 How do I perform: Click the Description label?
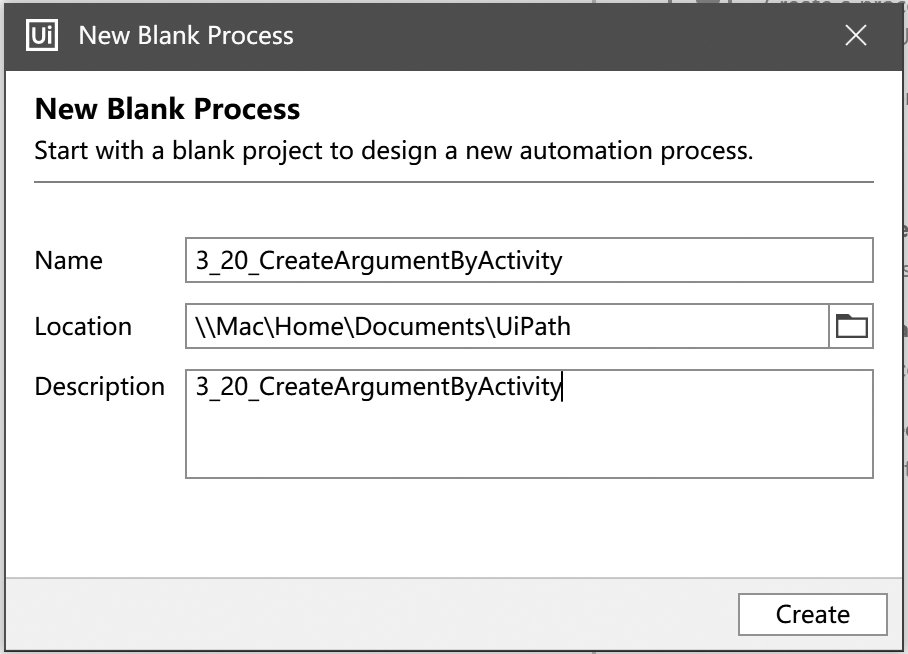[100, 387]
